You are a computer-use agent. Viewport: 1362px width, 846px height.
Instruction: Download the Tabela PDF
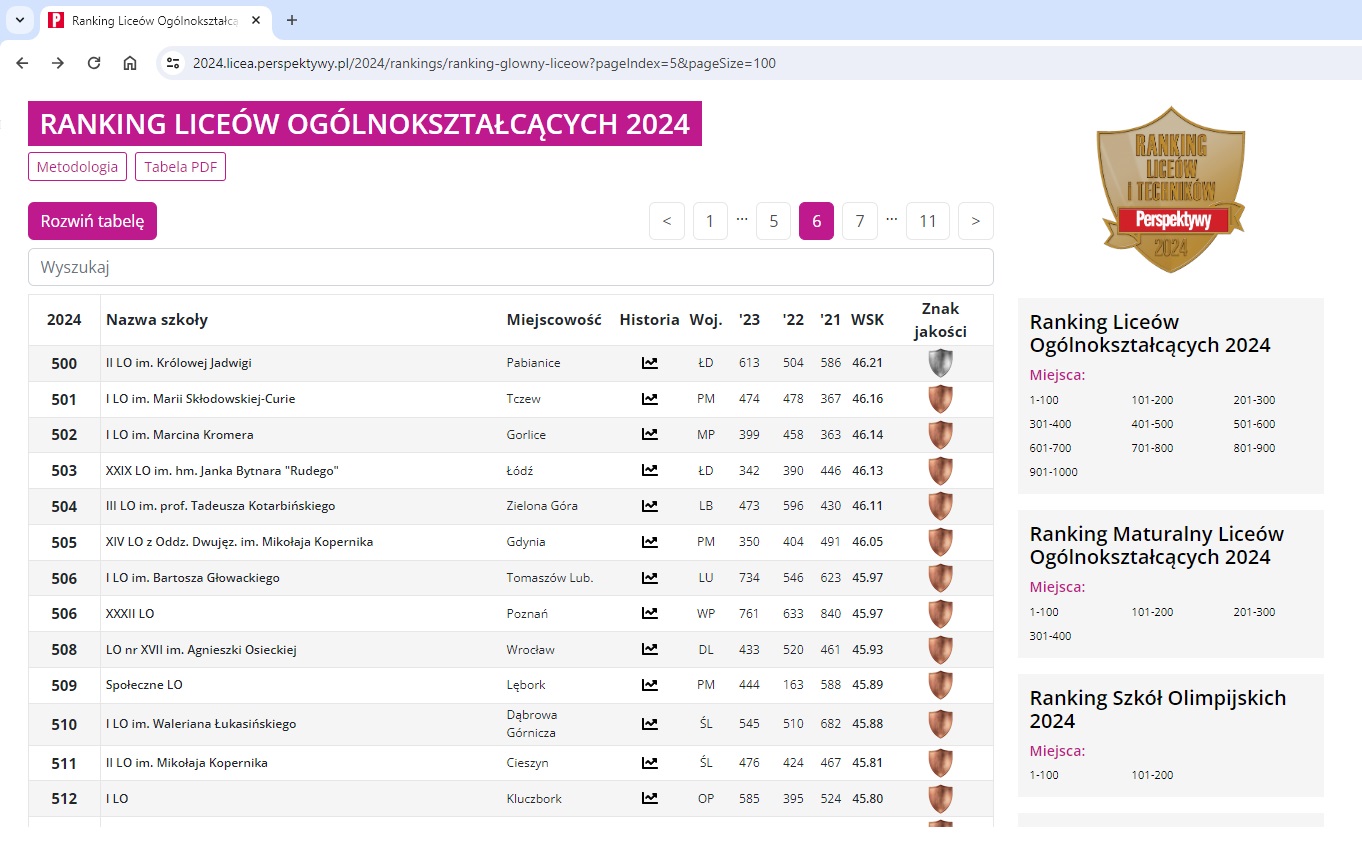(180, 167)
